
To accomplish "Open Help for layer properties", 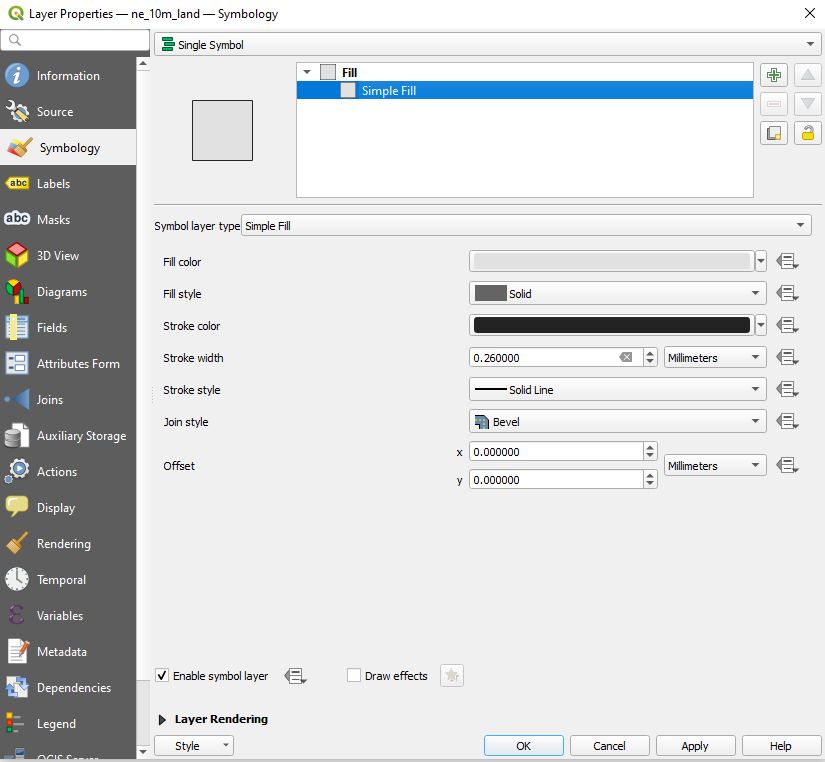I will [x=781, y=746].
